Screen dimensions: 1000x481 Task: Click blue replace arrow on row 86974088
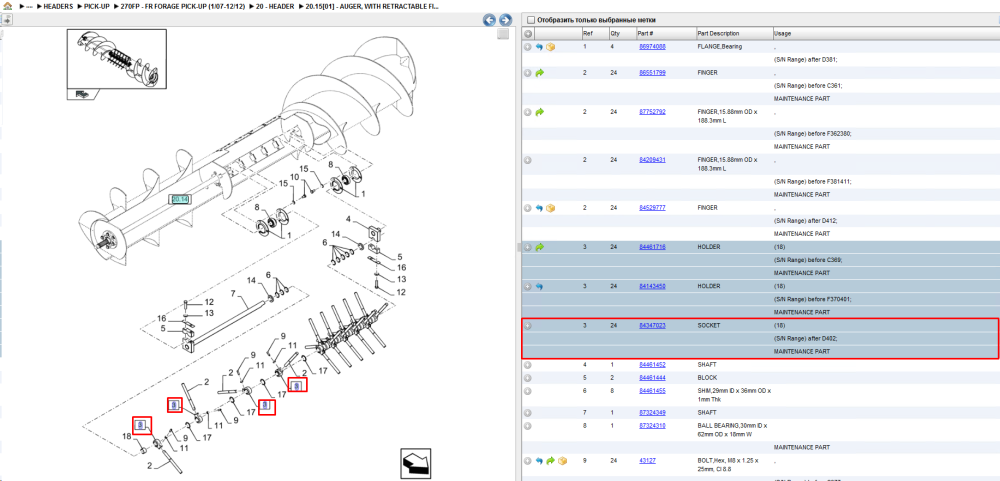click(x=539, y=47)
